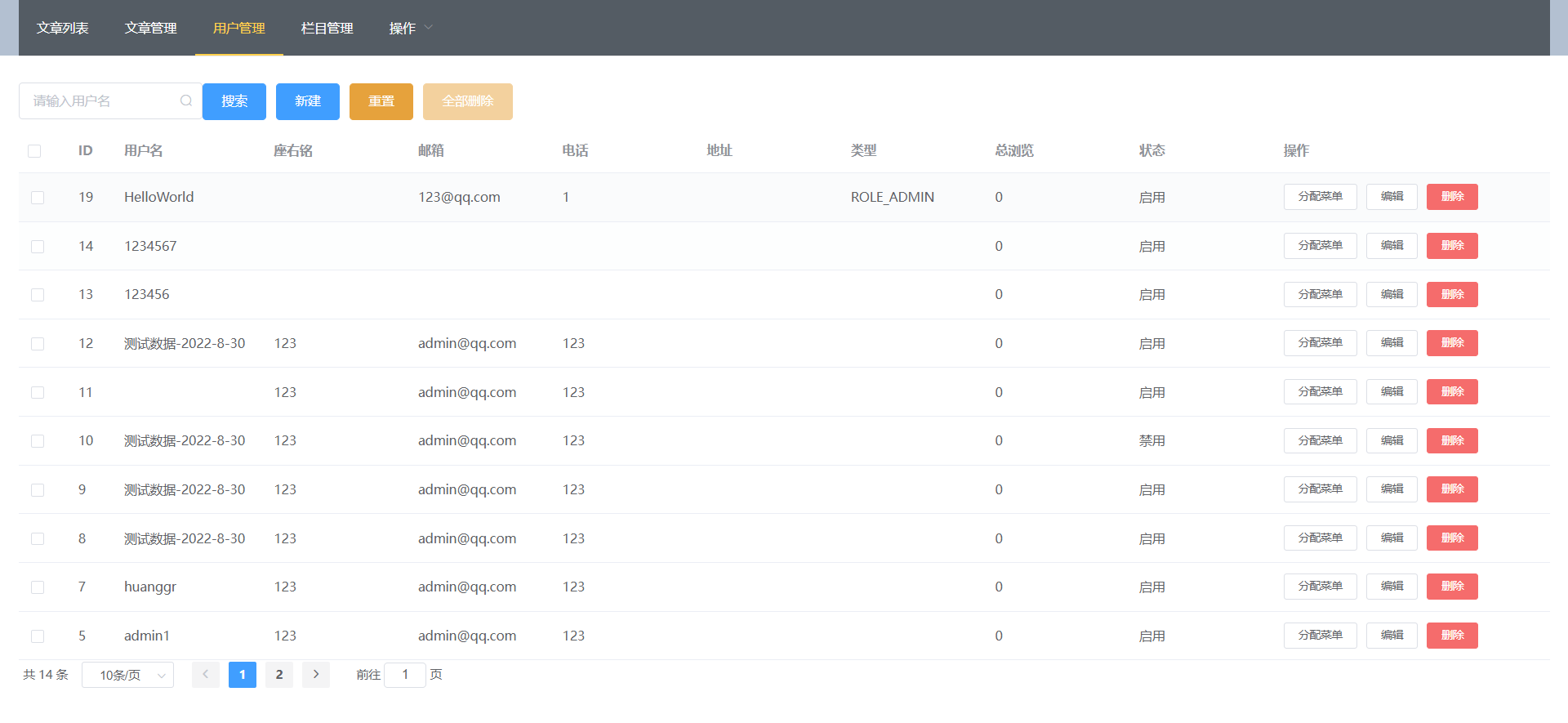Click the 座右铭 column header

point(293,151)
